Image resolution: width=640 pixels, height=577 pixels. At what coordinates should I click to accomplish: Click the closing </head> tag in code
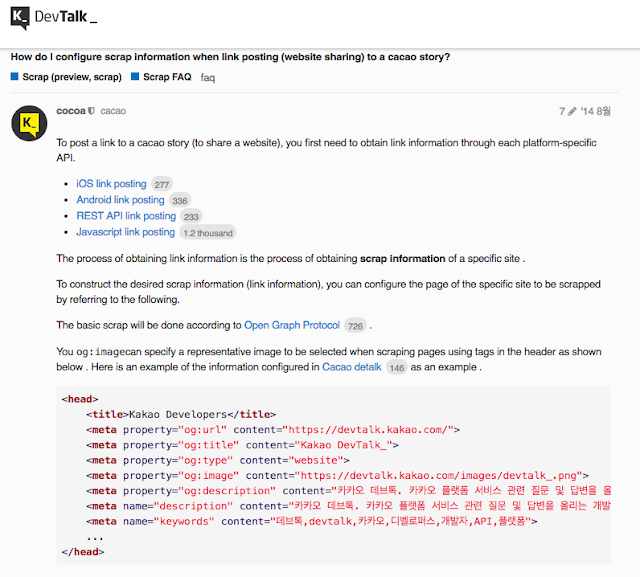[83, 552]
